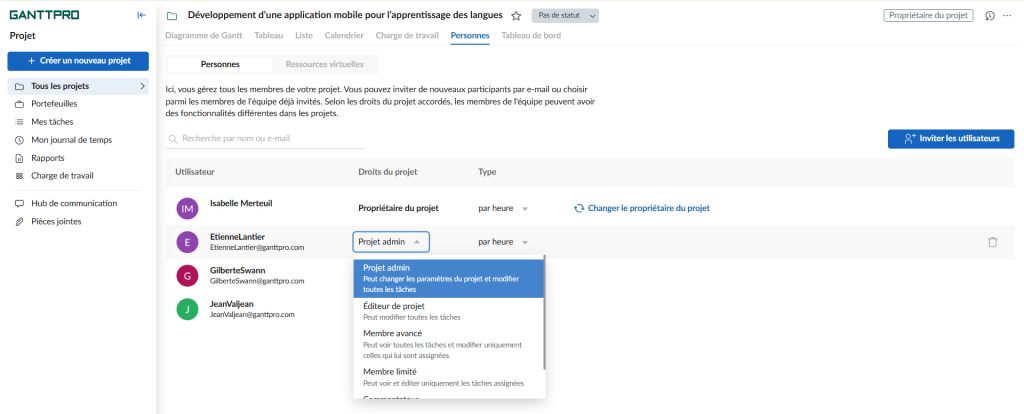The width and height of the screenshot is (1024, 414).
Task: Click the Type column header
Action: (x=487, y=172)
